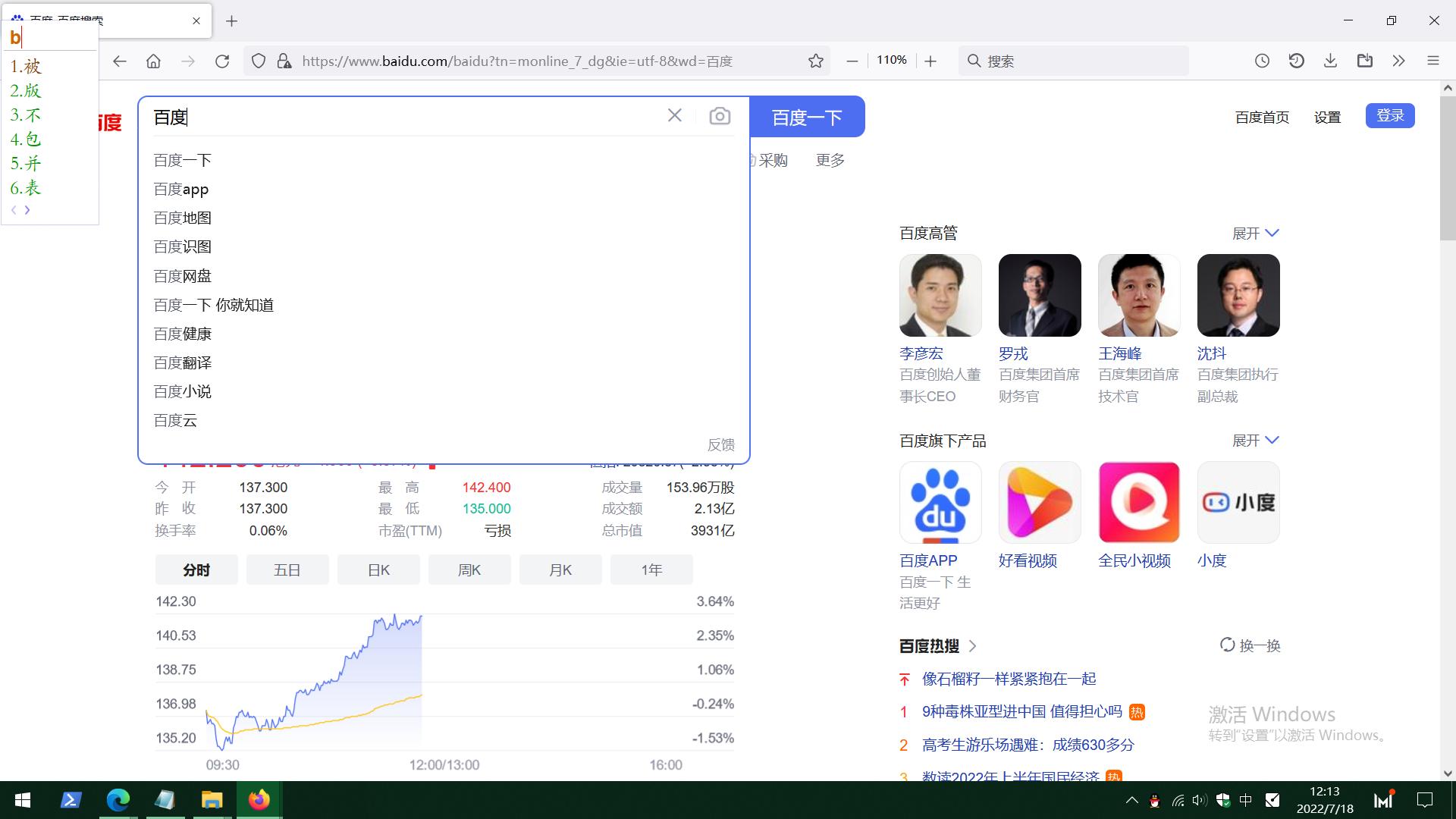Switch stock chart to 月K tab
The width and height of the screenshot is (1456, 819).
pyautogui.click(x=560, y=570)
